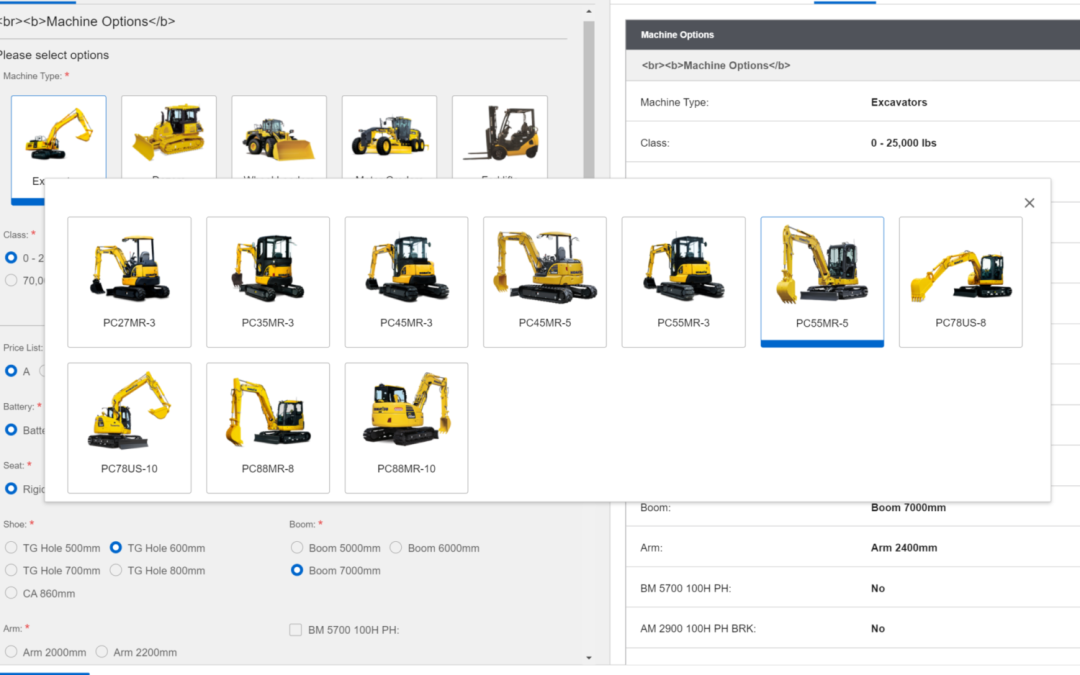Choose the PC45MR-3 excavator card
This screenshot has width=1080, height=675.
click(406, 282)
